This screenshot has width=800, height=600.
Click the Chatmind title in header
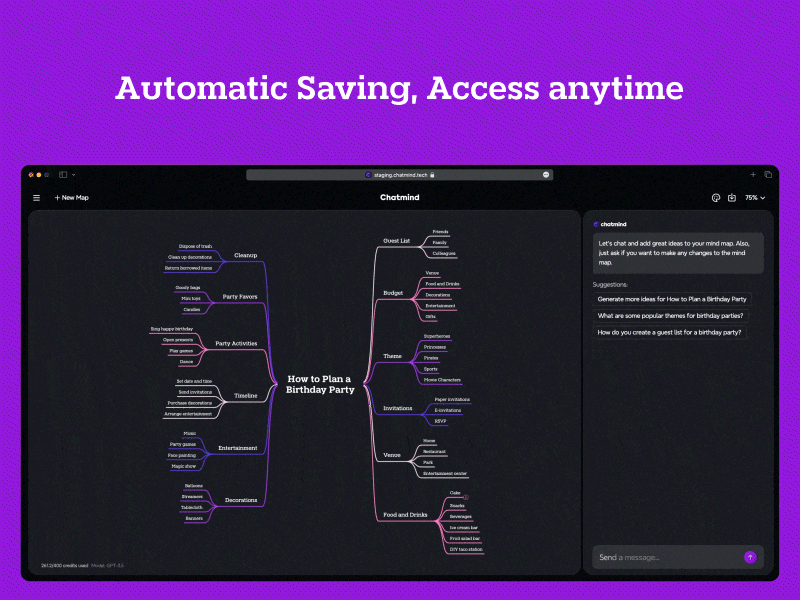coord(399,197)
